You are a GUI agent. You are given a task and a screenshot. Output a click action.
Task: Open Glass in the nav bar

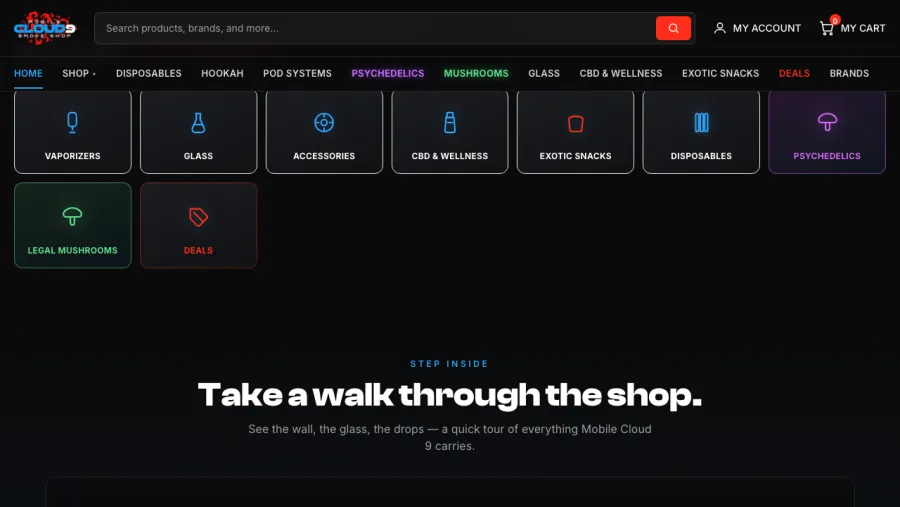tap(544, 73)
